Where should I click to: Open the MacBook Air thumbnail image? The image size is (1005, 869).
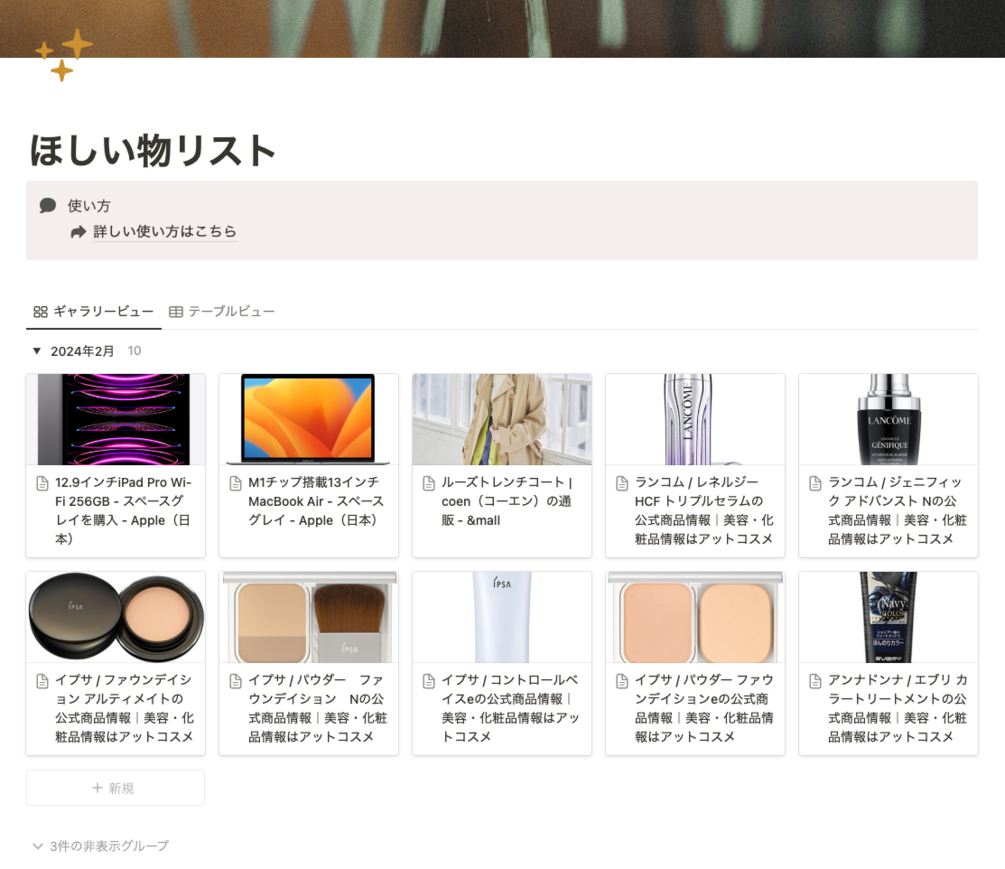click(309, 419)
